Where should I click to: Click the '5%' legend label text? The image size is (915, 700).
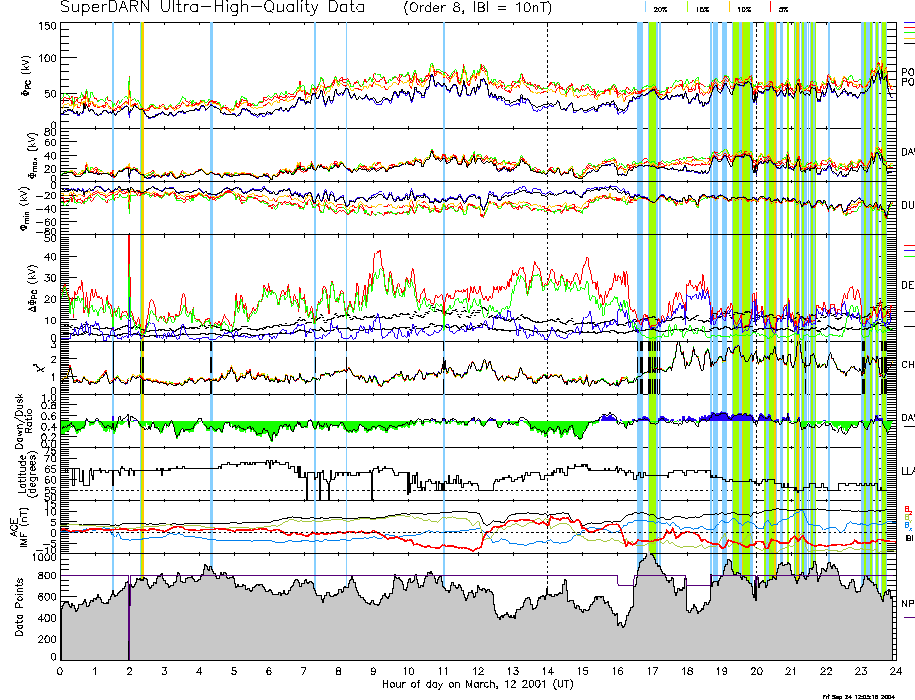pos(784,9)
